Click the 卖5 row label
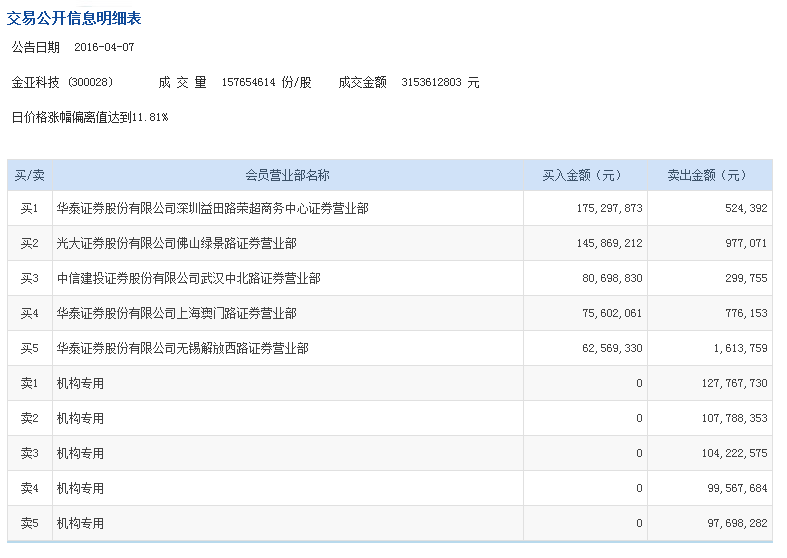787x558 pixels. 29,523
